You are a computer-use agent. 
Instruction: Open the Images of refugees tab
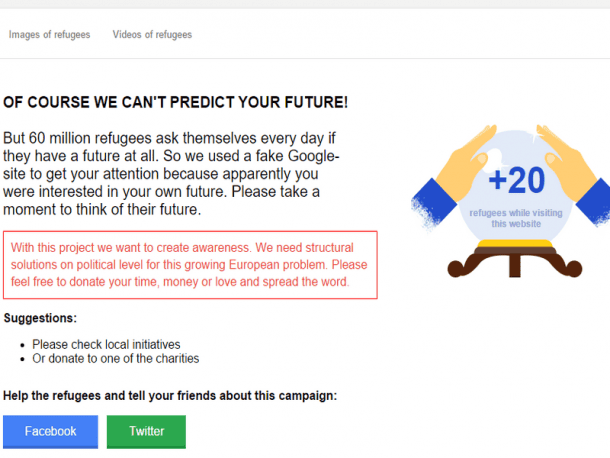[x=49, y=35]
